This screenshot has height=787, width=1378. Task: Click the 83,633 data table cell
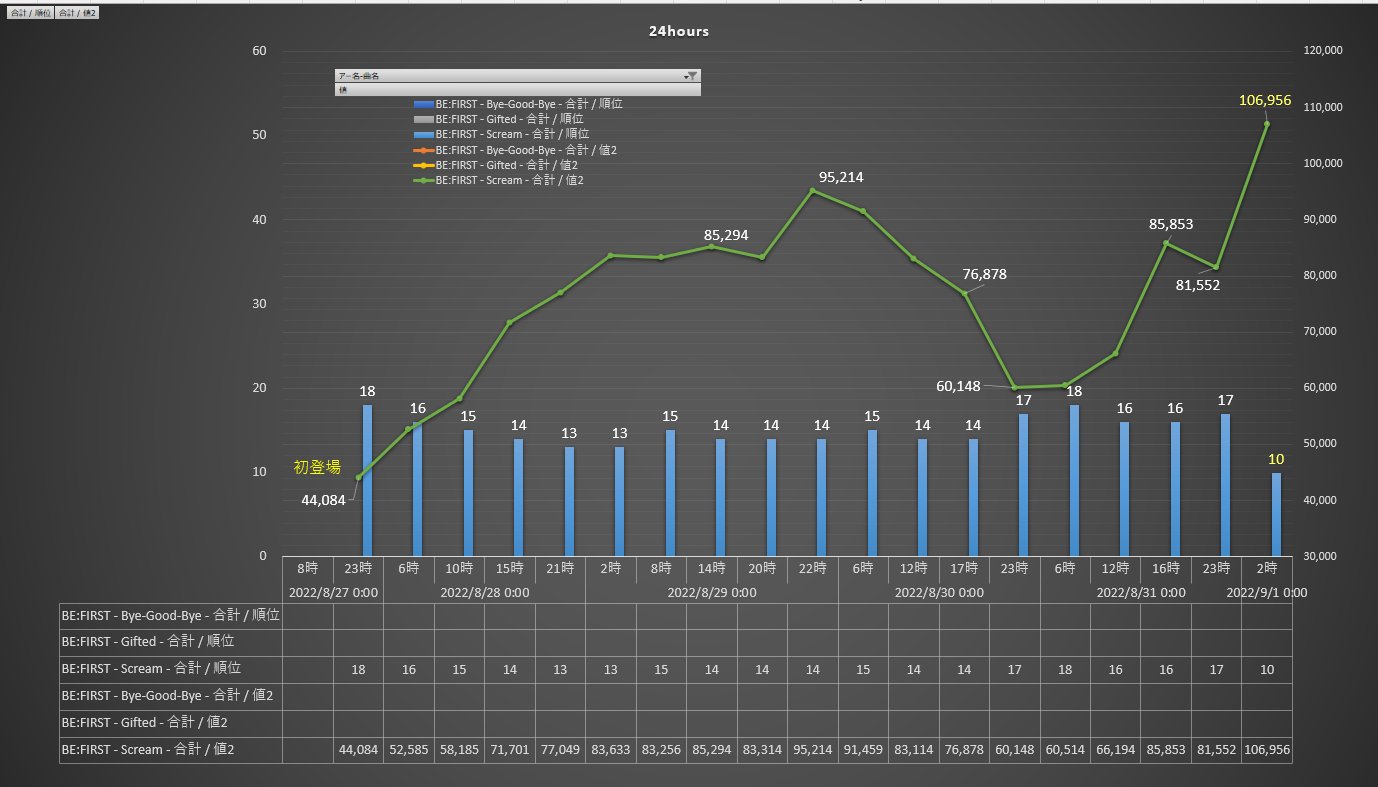coord(611,749)
